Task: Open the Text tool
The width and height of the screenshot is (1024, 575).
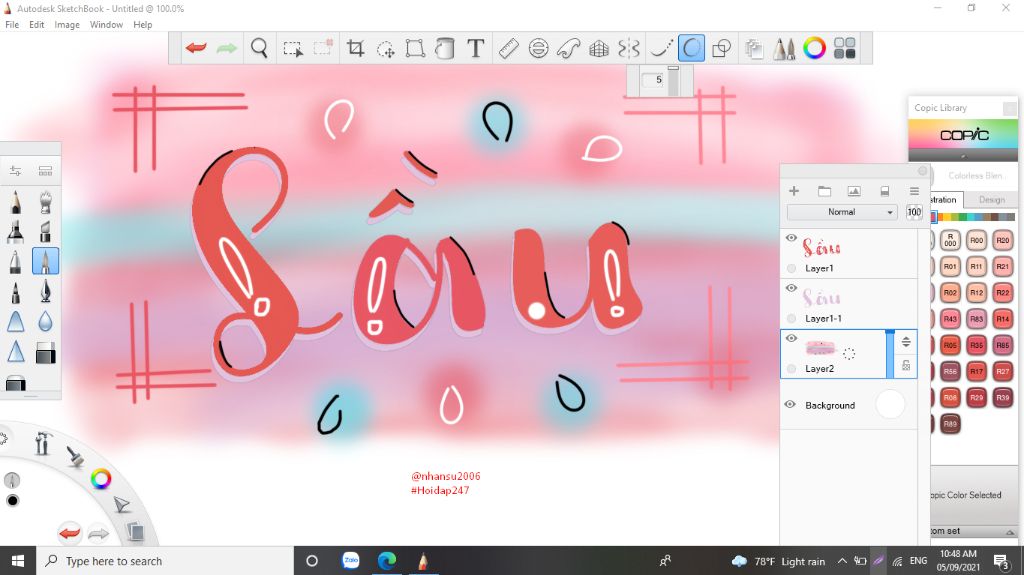Action: point(475,48)
